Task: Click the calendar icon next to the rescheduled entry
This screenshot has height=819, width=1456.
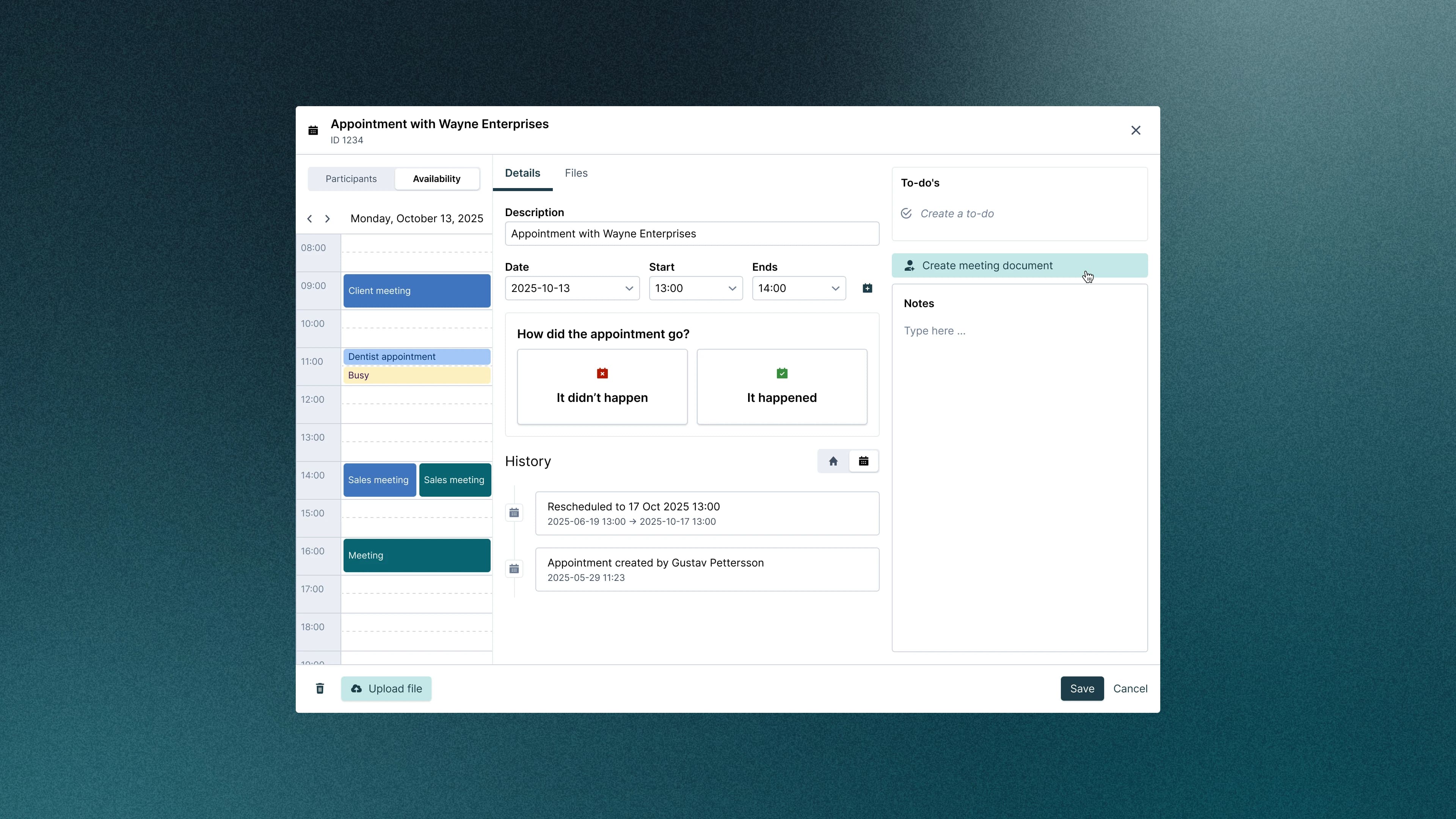Action: point(514,513)
